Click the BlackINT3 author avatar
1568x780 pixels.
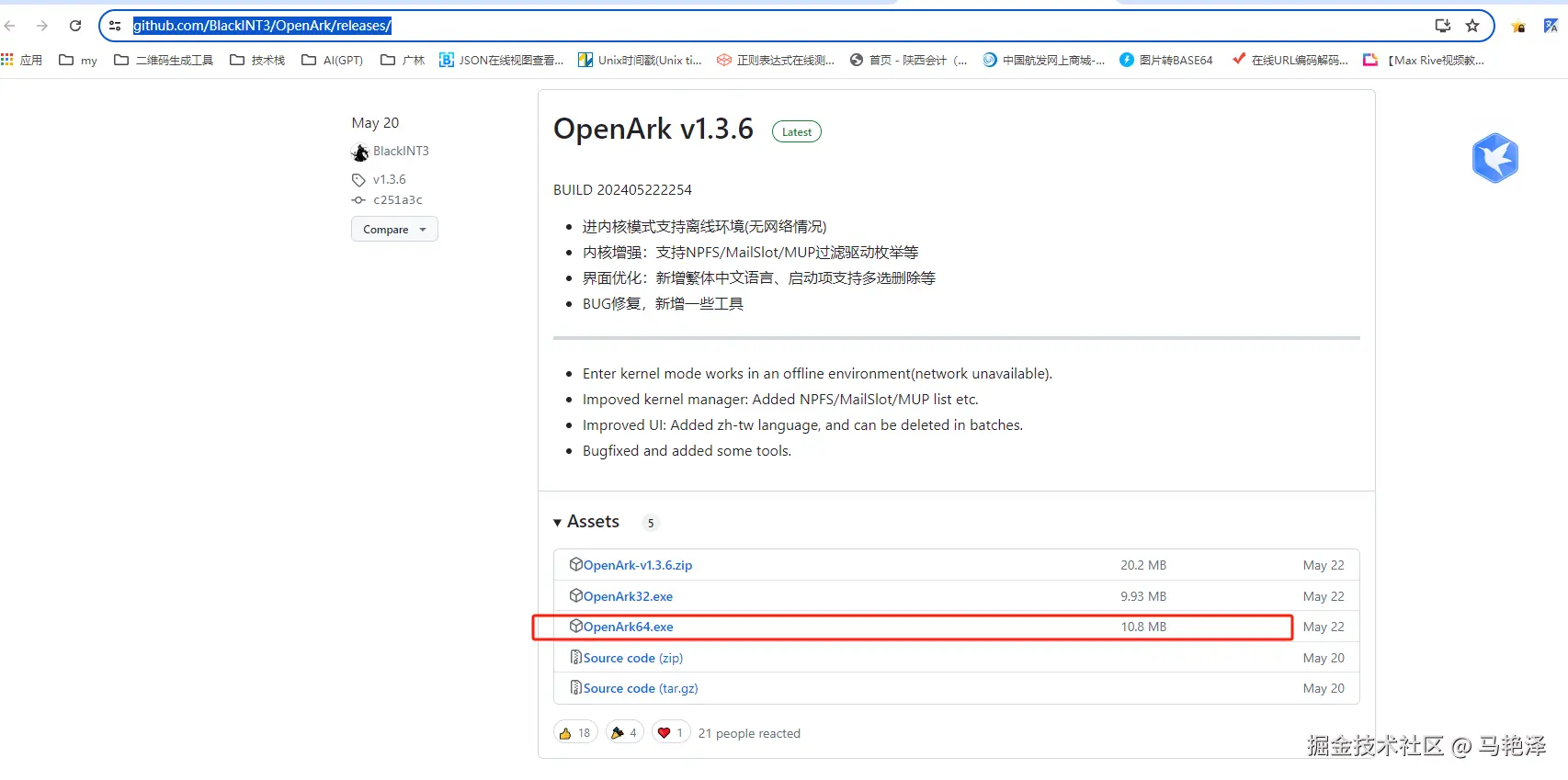[x=359, y=152]
